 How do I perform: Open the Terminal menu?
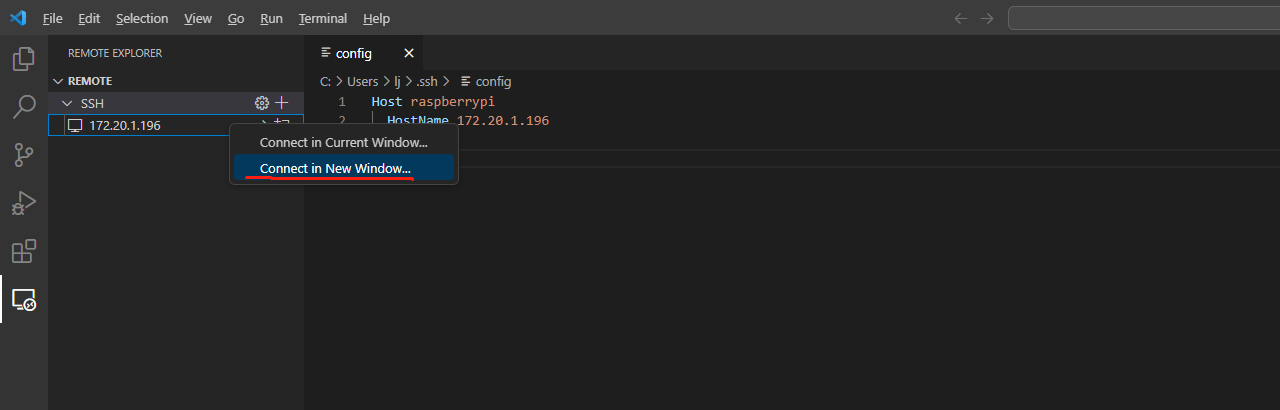pyautogui.click(x=323, y=18)
